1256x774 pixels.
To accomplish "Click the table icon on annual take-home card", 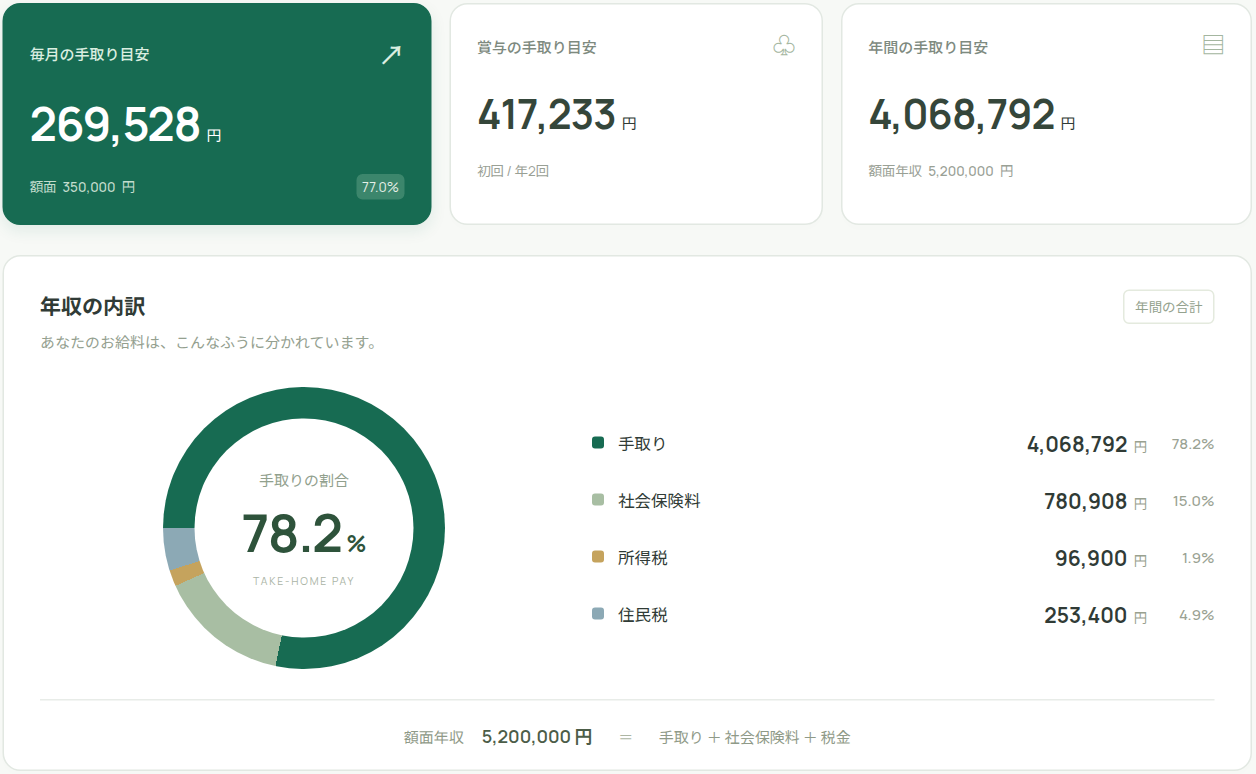I will 1213,45.
